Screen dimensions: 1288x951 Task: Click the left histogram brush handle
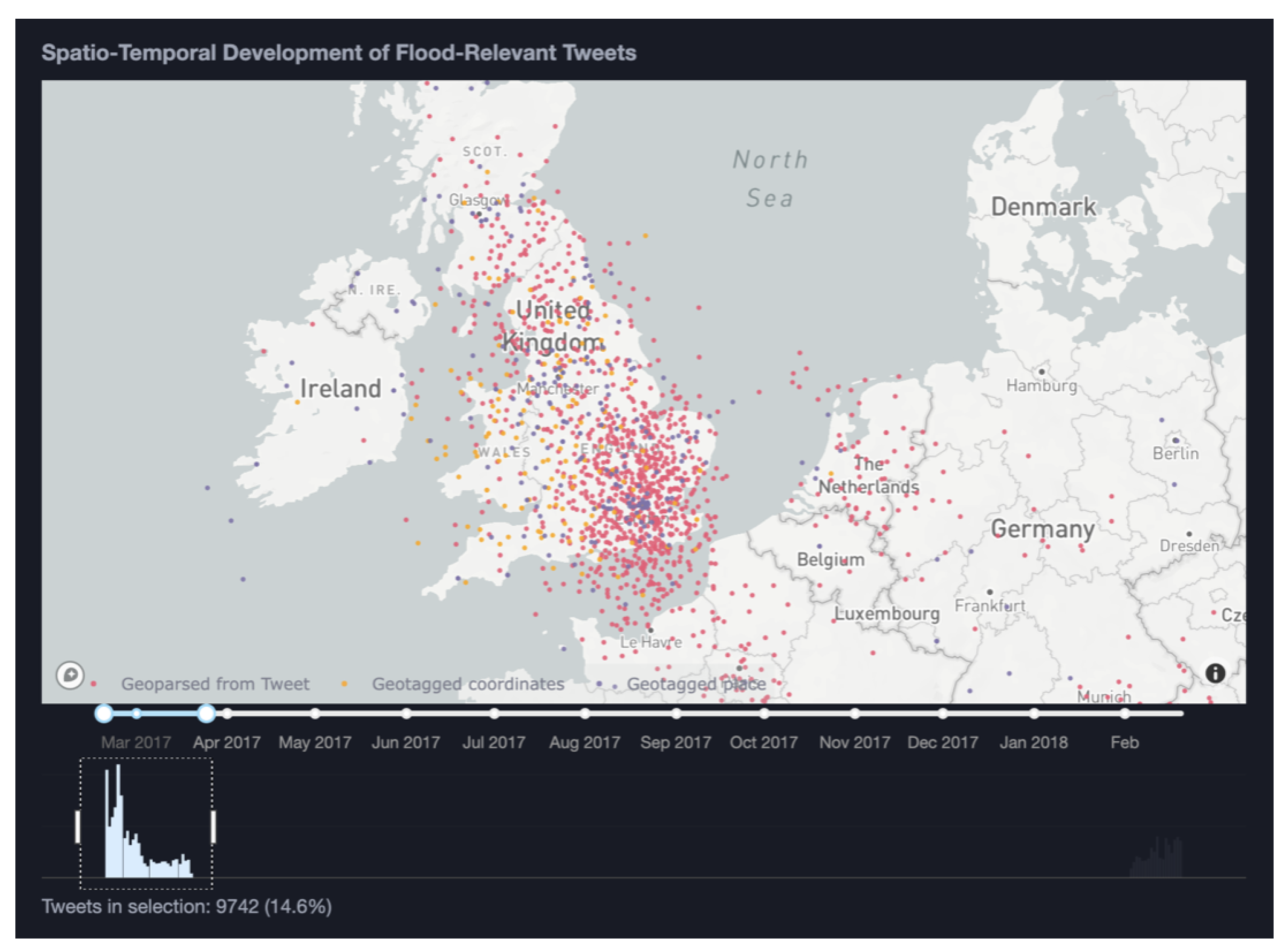pos(78,827)
